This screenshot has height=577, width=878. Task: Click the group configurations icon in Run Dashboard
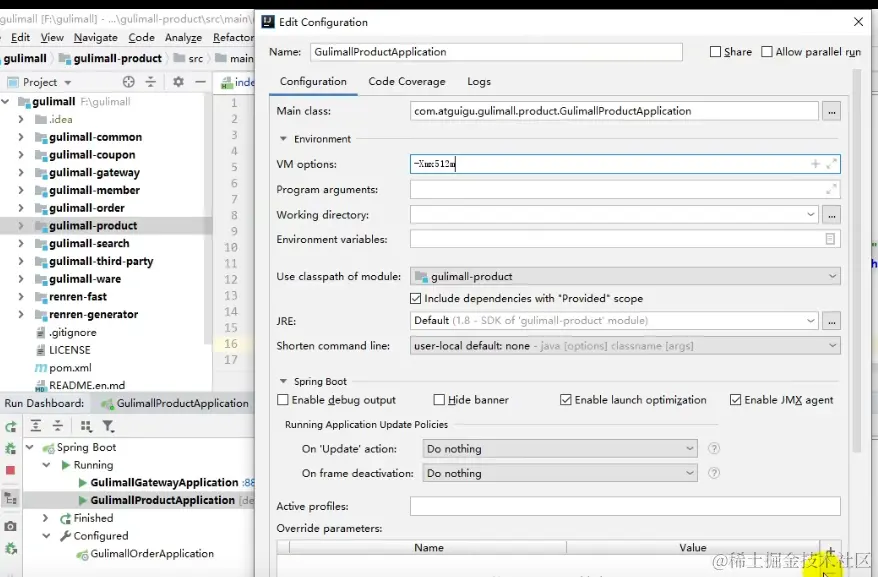[x=86, y=426]
